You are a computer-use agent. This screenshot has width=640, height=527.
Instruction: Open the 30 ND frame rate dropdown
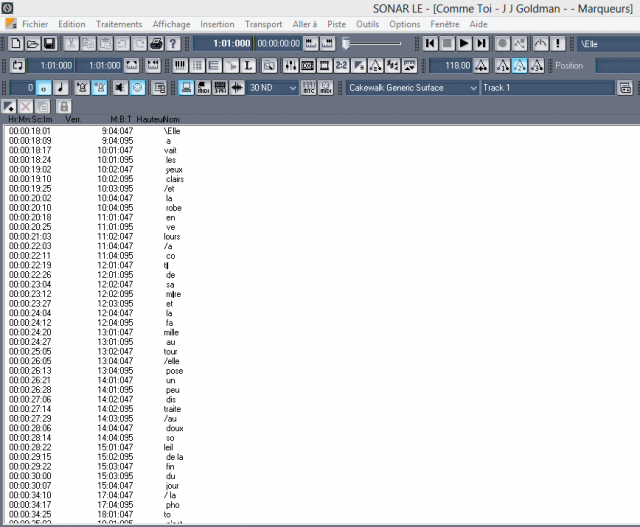coord(272,87)
